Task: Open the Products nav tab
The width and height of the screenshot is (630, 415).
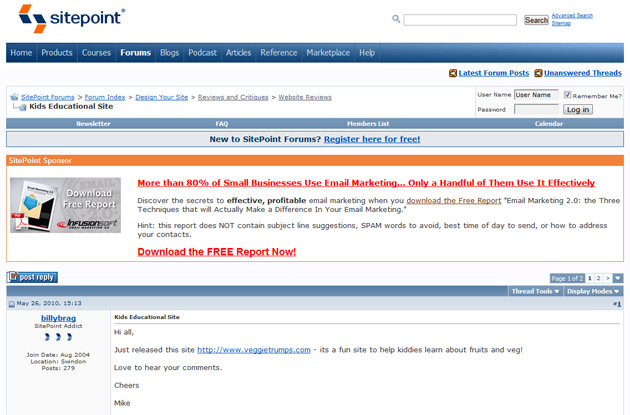Action: click(57, 53)
